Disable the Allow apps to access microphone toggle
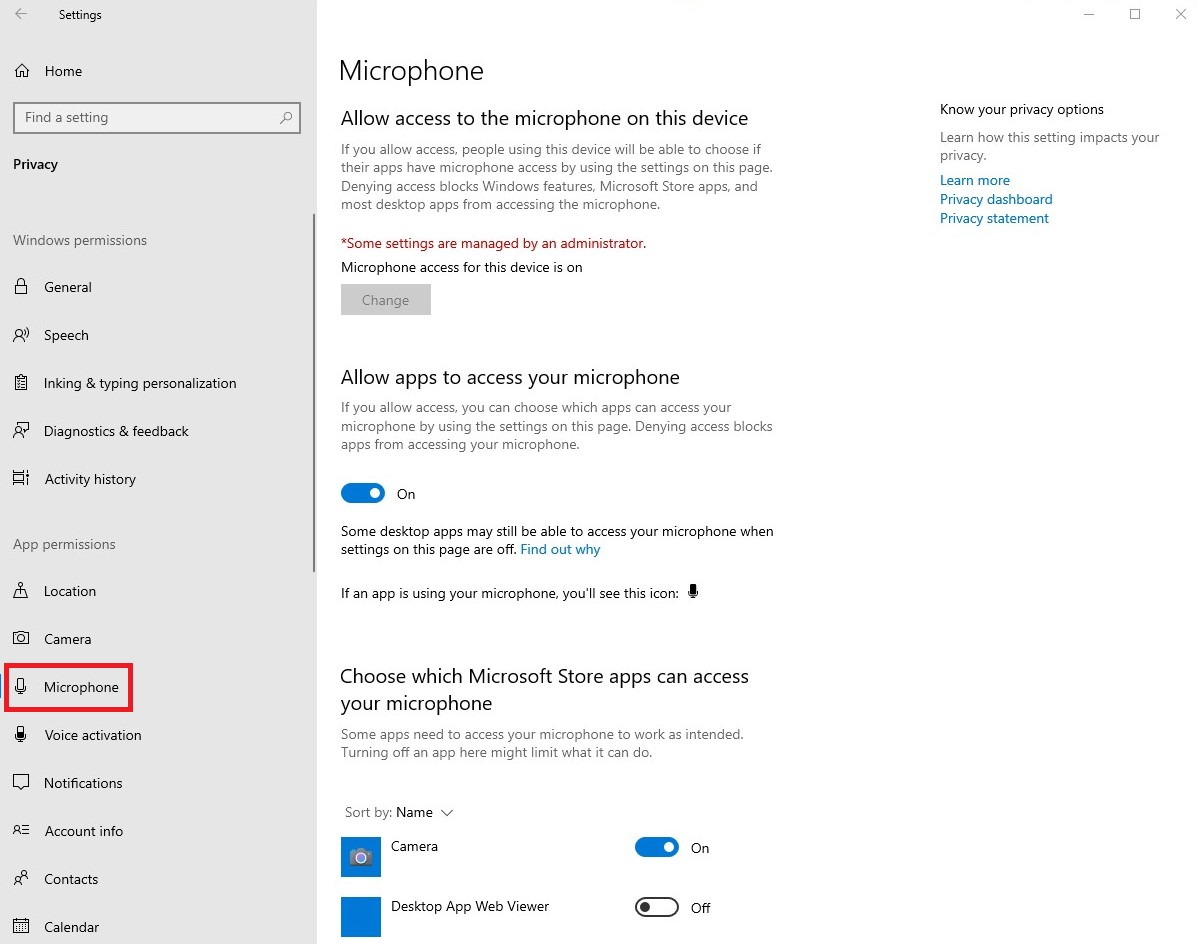This screenshot has width=1197, height=944. click(363, 493)
